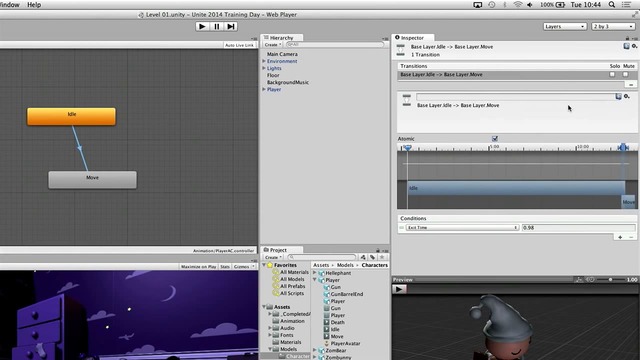Select the Idle state node

[x=71, y=116]
